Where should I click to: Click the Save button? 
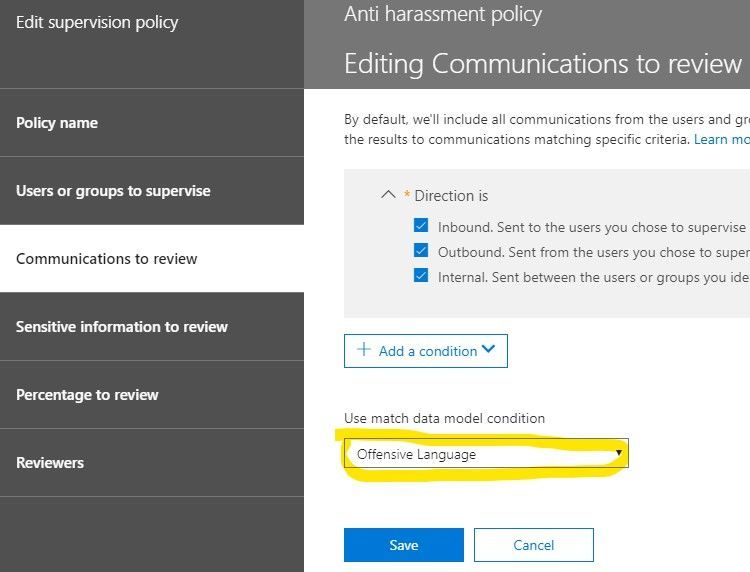(x=403, y=545)
